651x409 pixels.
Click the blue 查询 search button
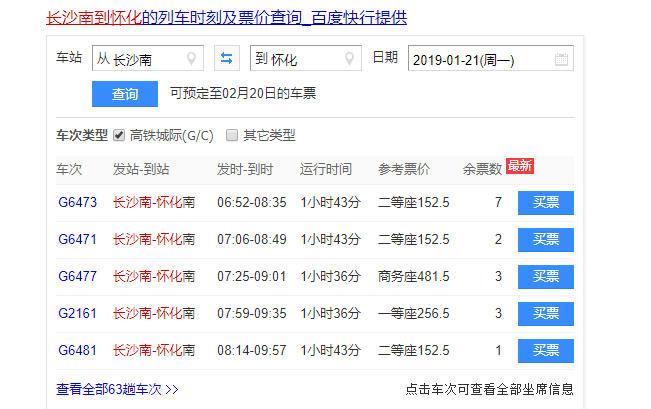(125, 94)
